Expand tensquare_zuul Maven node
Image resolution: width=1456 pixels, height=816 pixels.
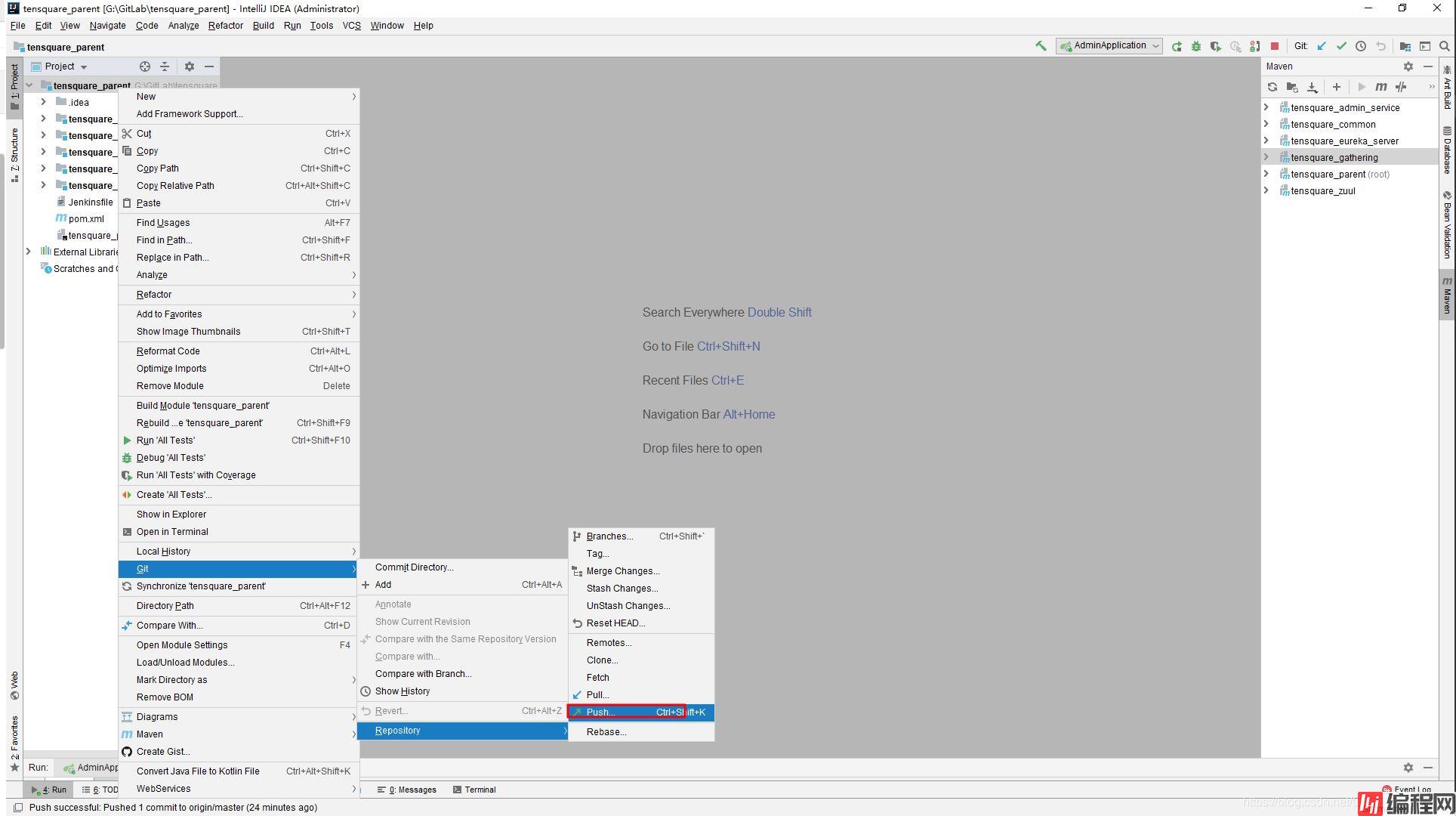[1266, 190]
